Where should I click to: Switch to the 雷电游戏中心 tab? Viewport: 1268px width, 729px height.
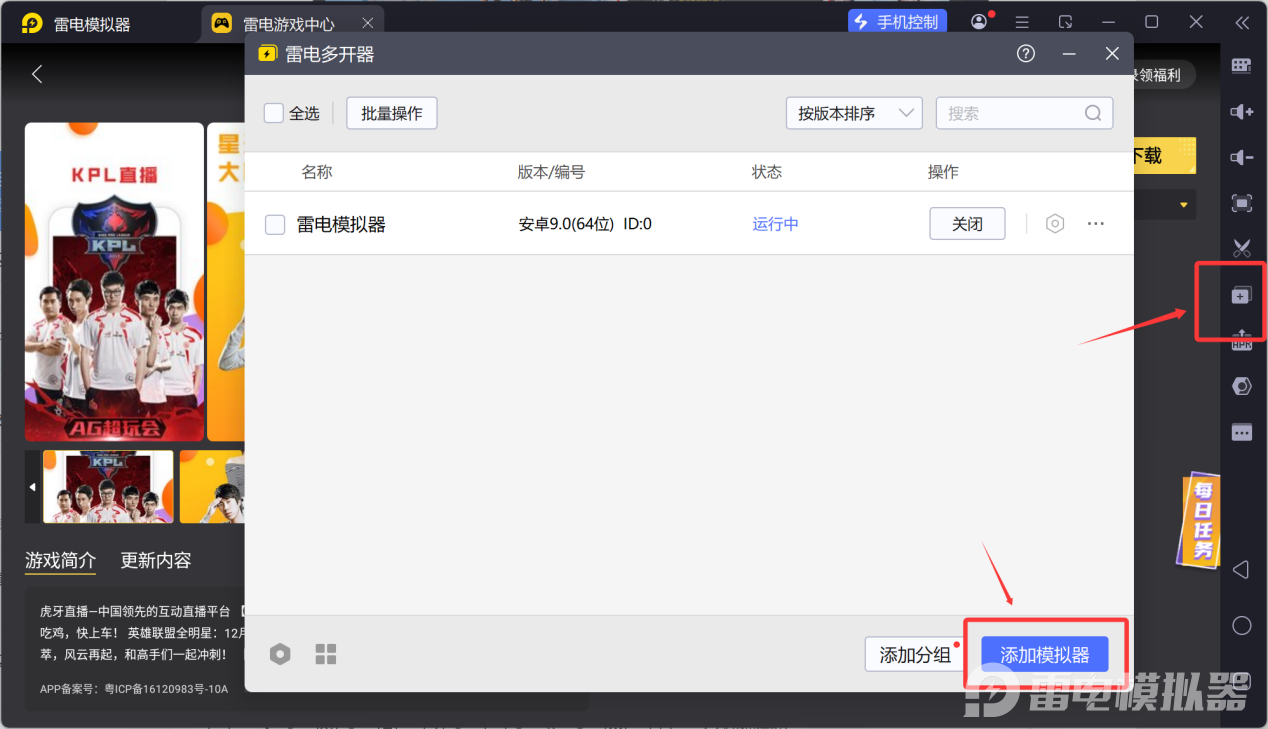click(x=288, y=23)
